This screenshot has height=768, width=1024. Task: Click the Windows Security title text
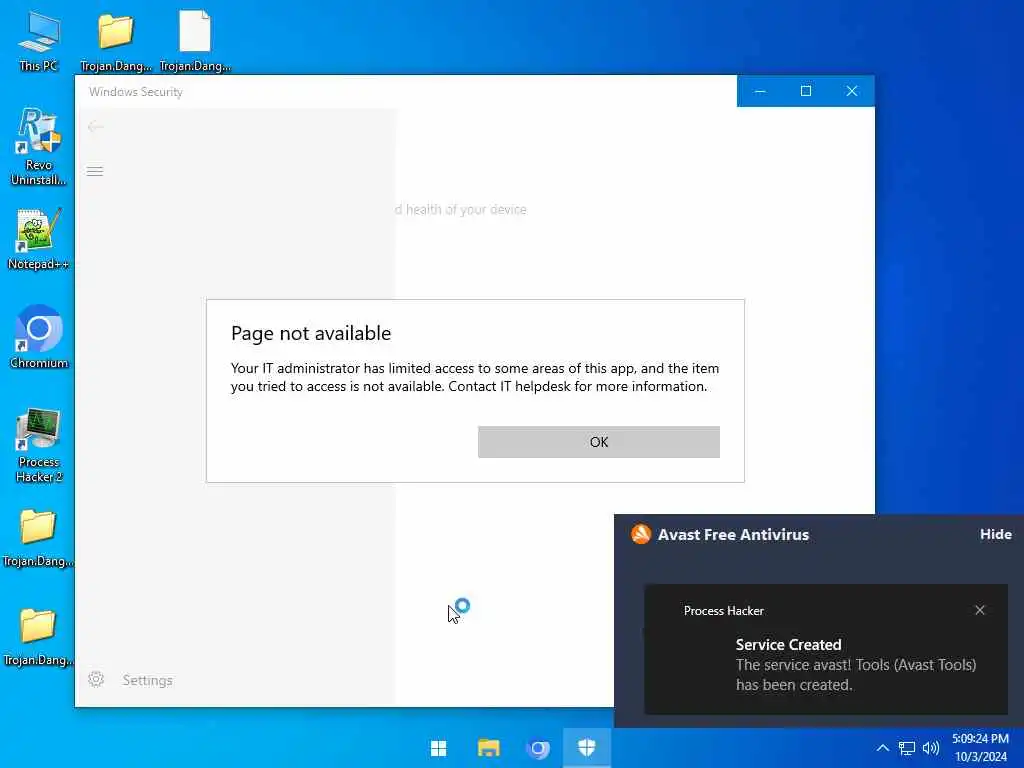point(136,92)
